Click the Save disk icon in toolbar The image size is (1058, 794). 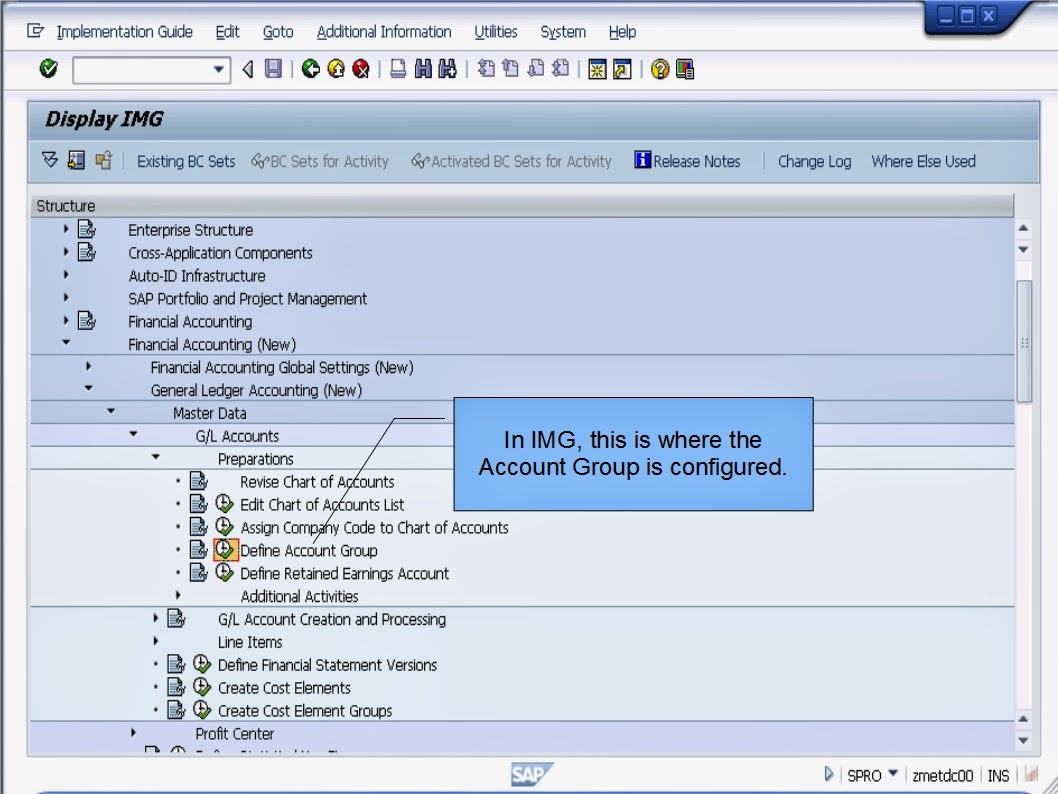pos(273,68)
